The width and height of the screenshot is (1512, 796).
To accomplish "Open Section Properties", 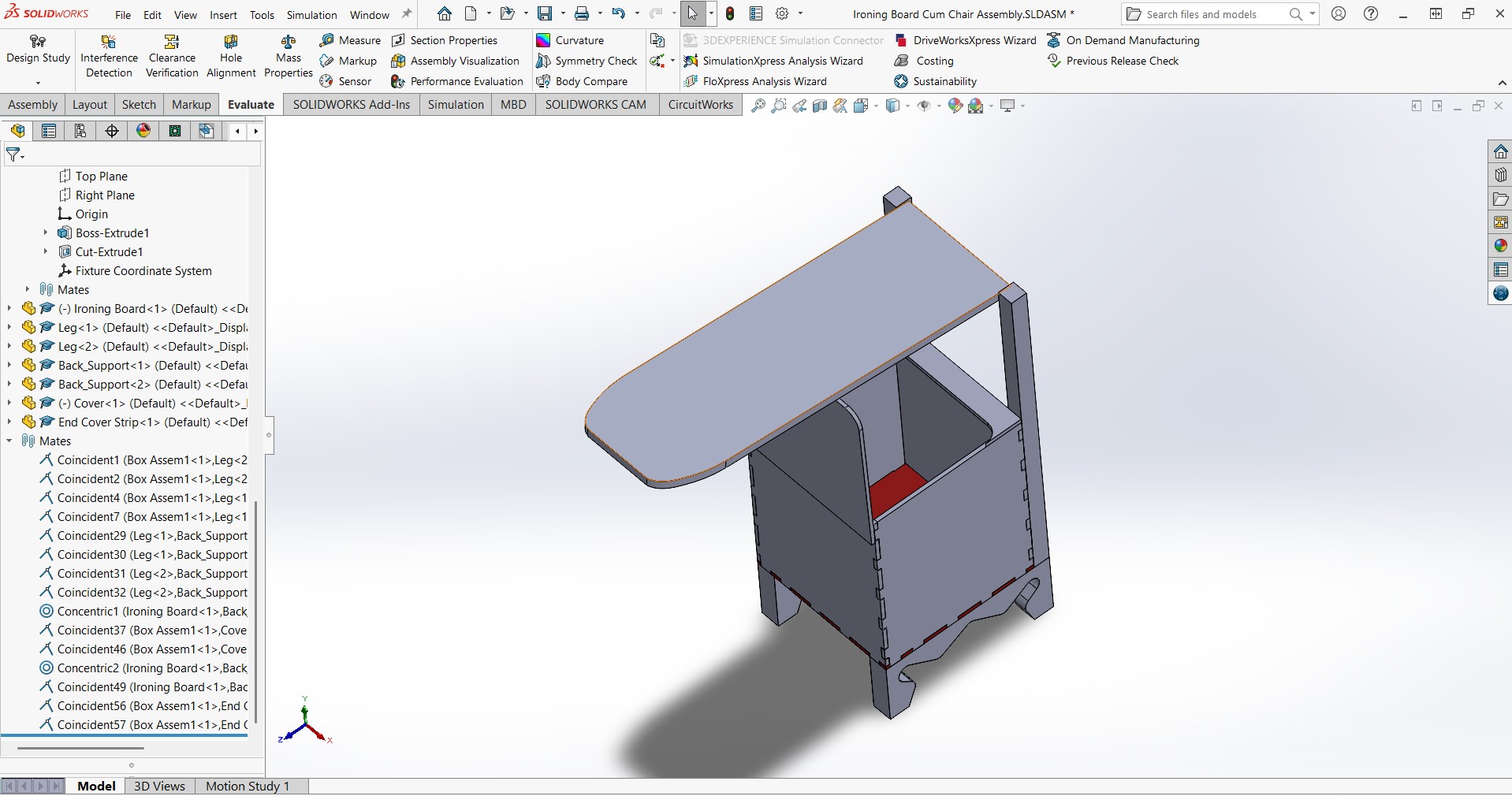I will point(444,40).
